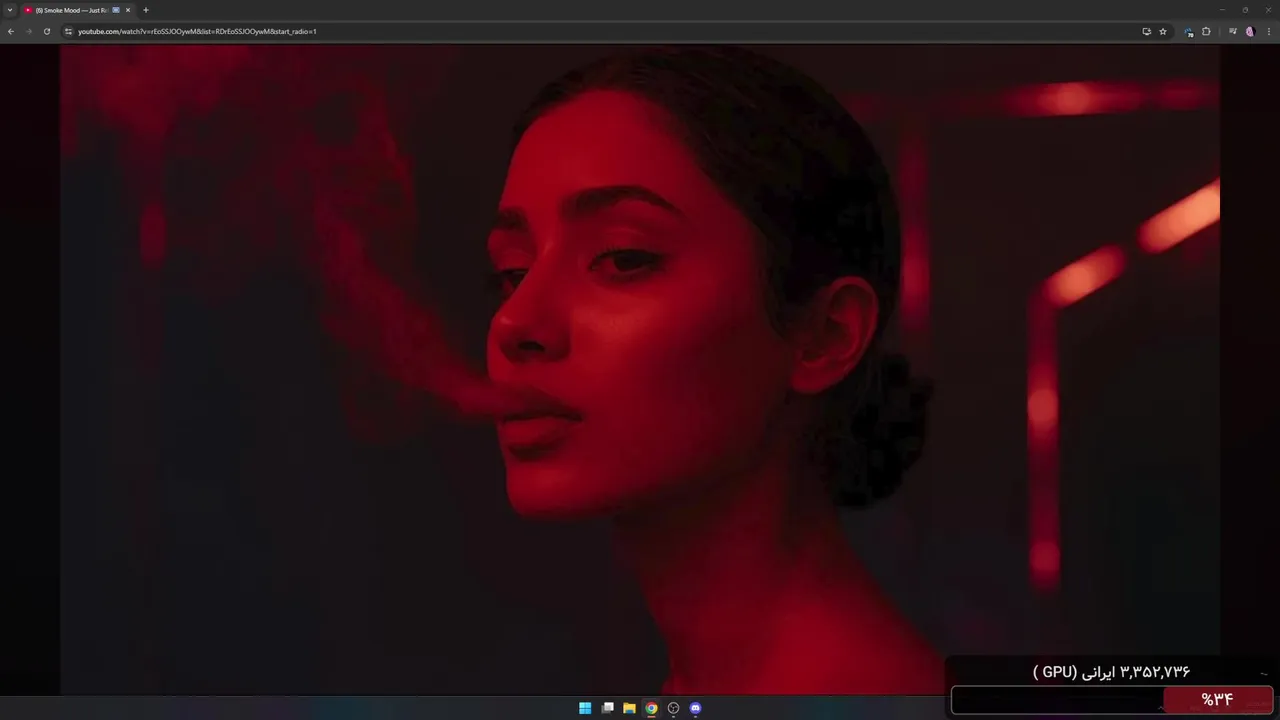The image size is (1280, 720).
Task: Open the extension with the badge counter
Action: coord(1188,32)
